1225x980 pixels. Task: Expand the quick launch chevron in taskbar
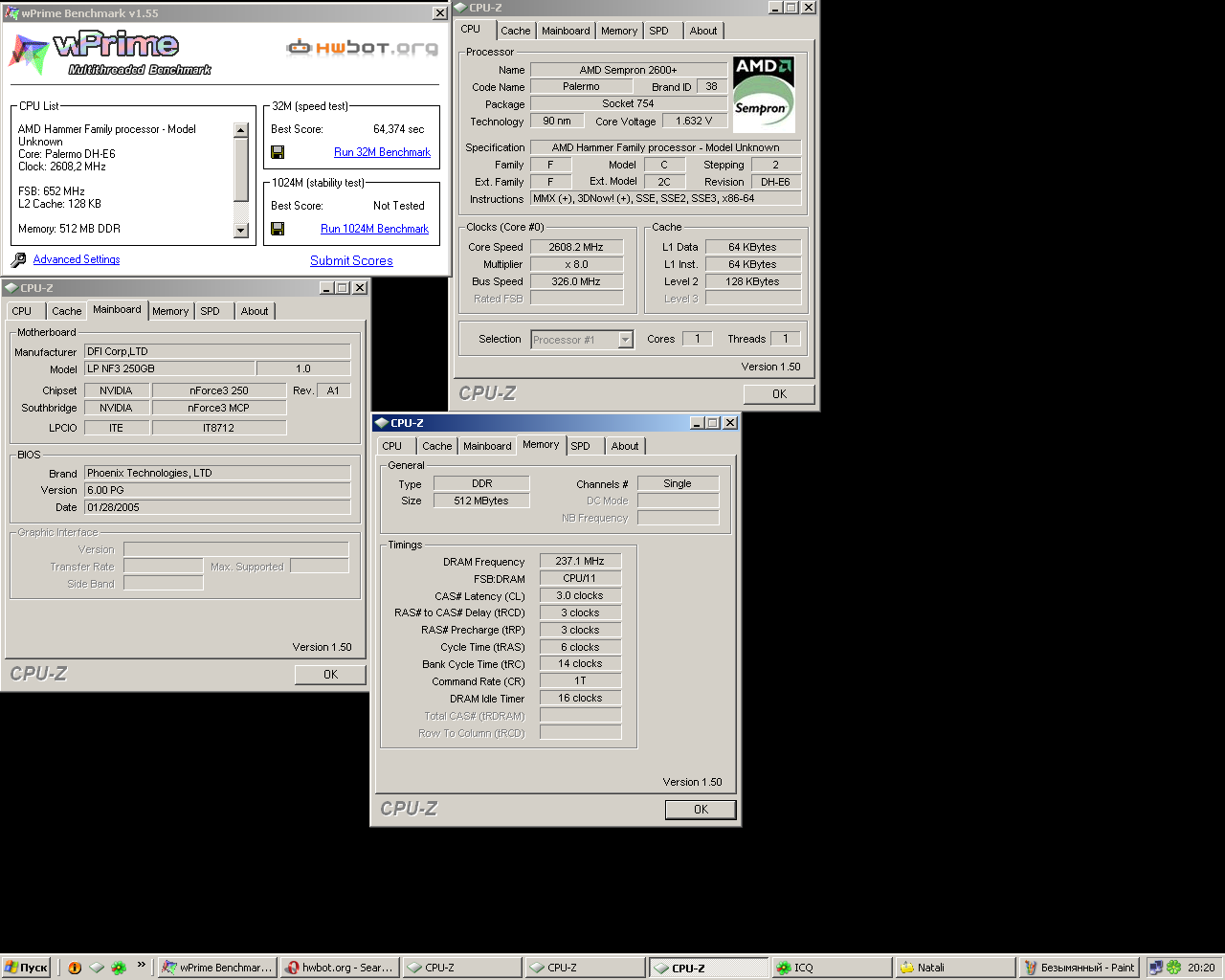[142, 965]
